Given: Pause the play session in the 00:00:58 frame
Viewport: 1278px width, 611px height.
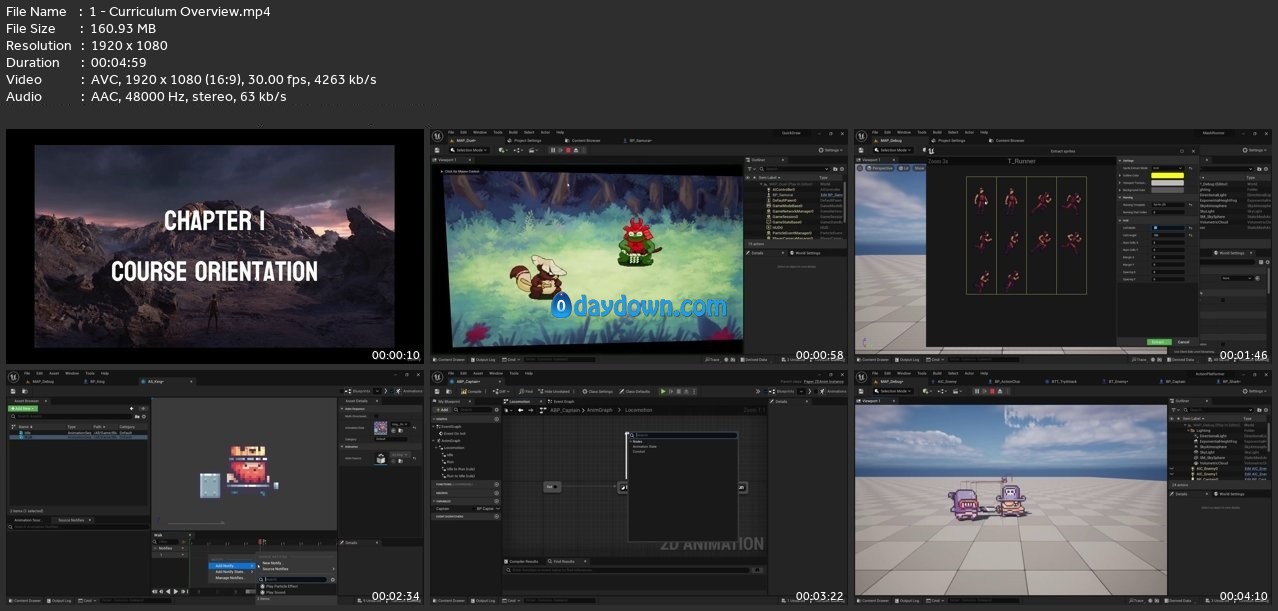Looking at the screenshot, I should 552,150.
